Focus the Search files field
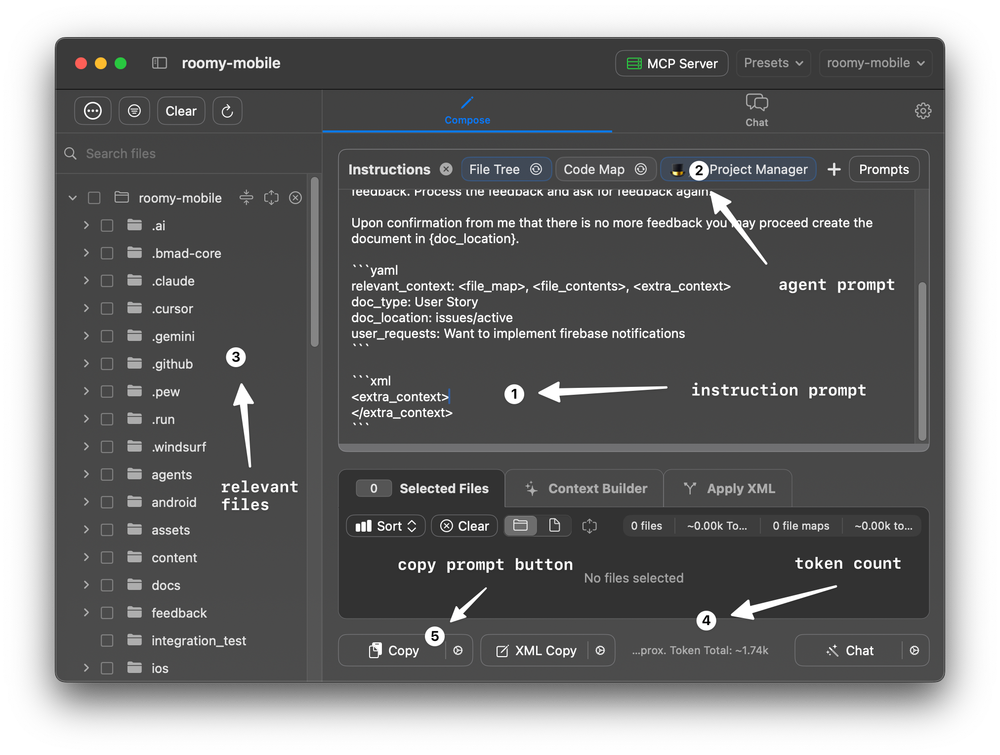Viewport: 1000px width, 755px height. tap(189, 154)
